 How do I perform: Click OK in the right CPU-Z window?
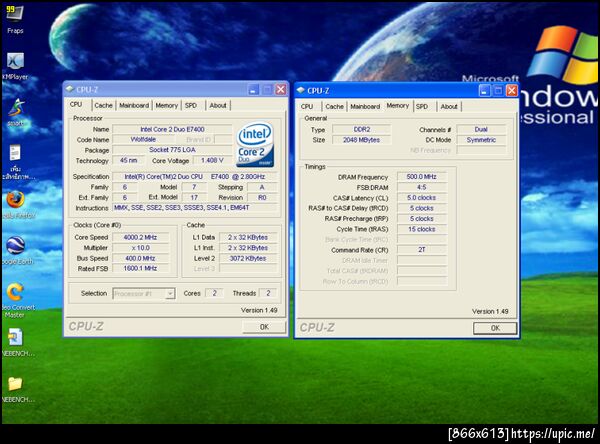tap(495, 328)
